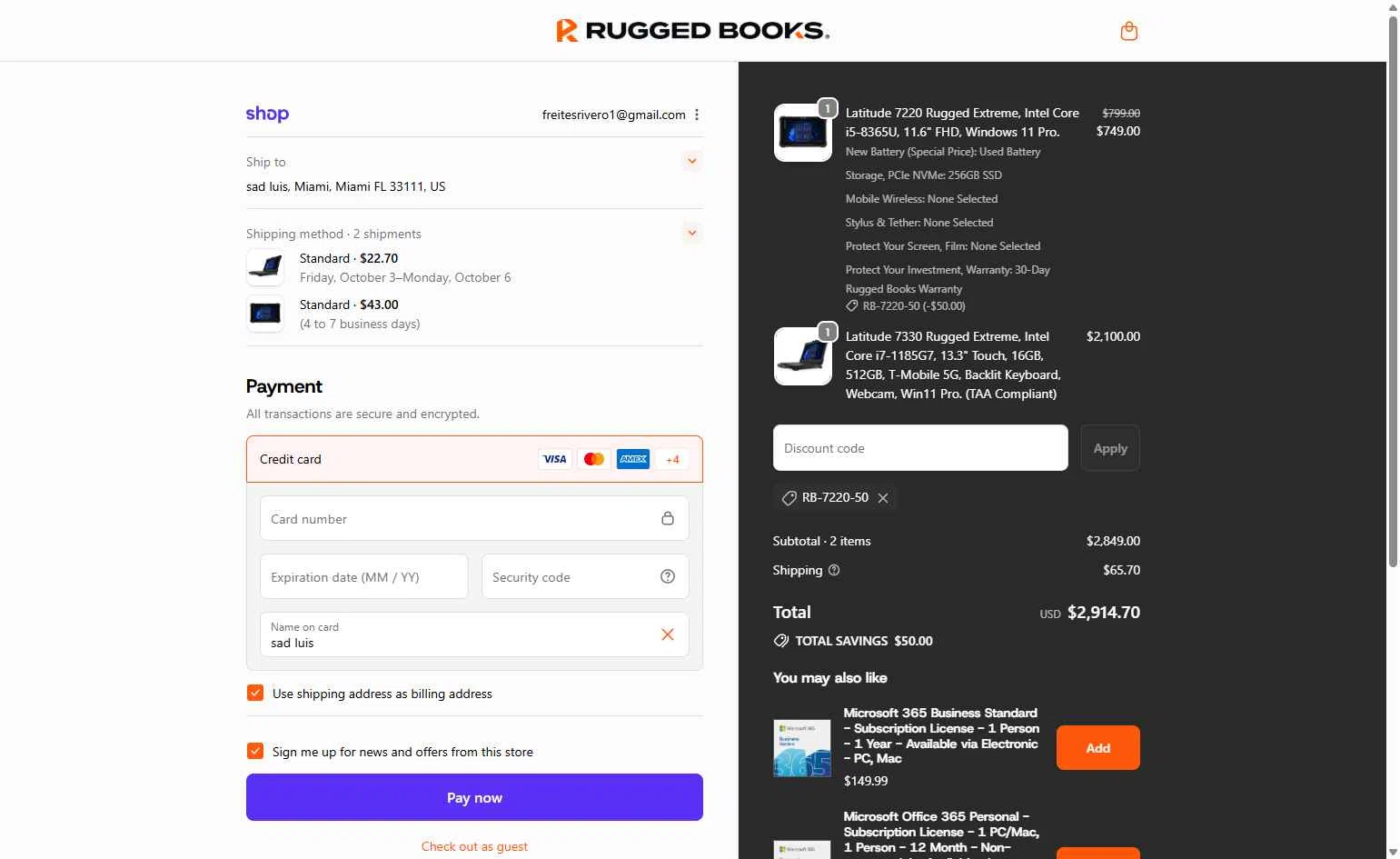This screenshot has width=1400, height=859.
Task: Click the RB-7220-50 tag icon
Action: click(x=789, y=498)
